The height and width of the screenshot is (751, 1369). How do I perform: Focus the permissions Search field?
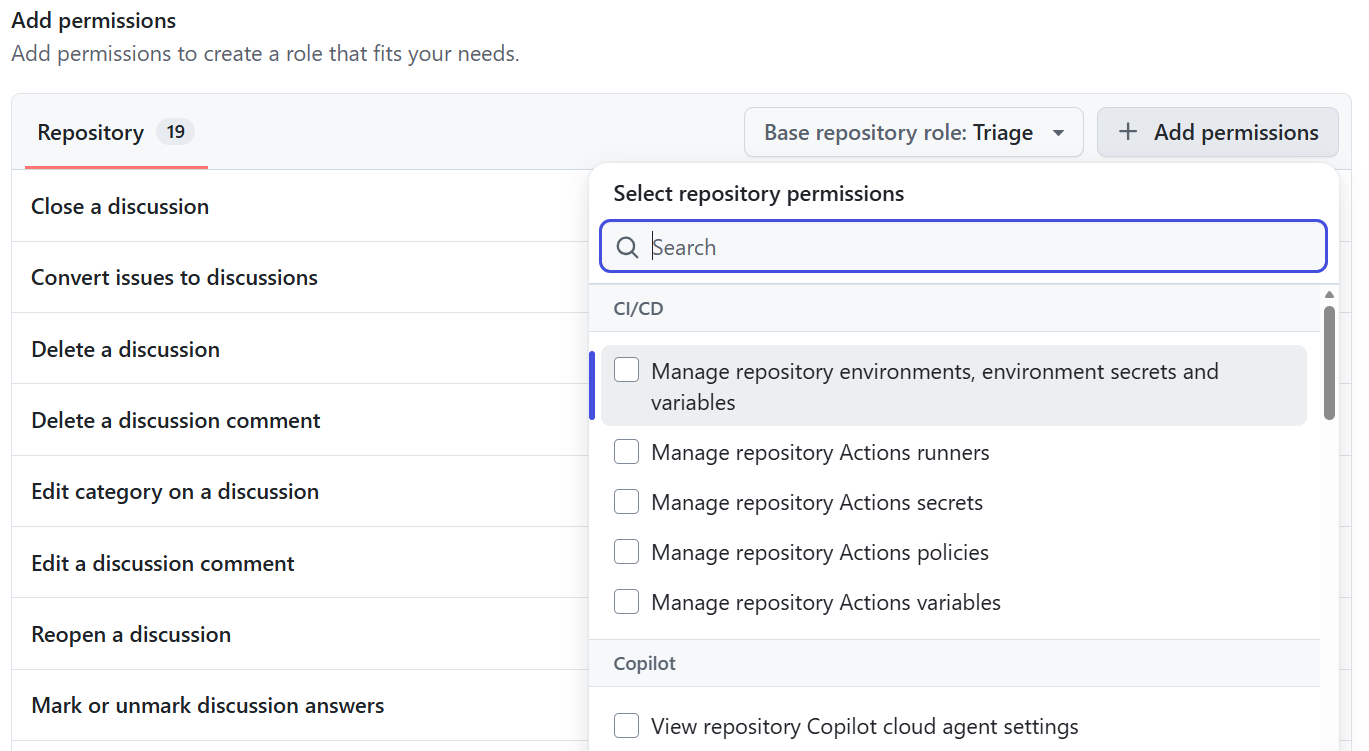[x=963, y=246]
